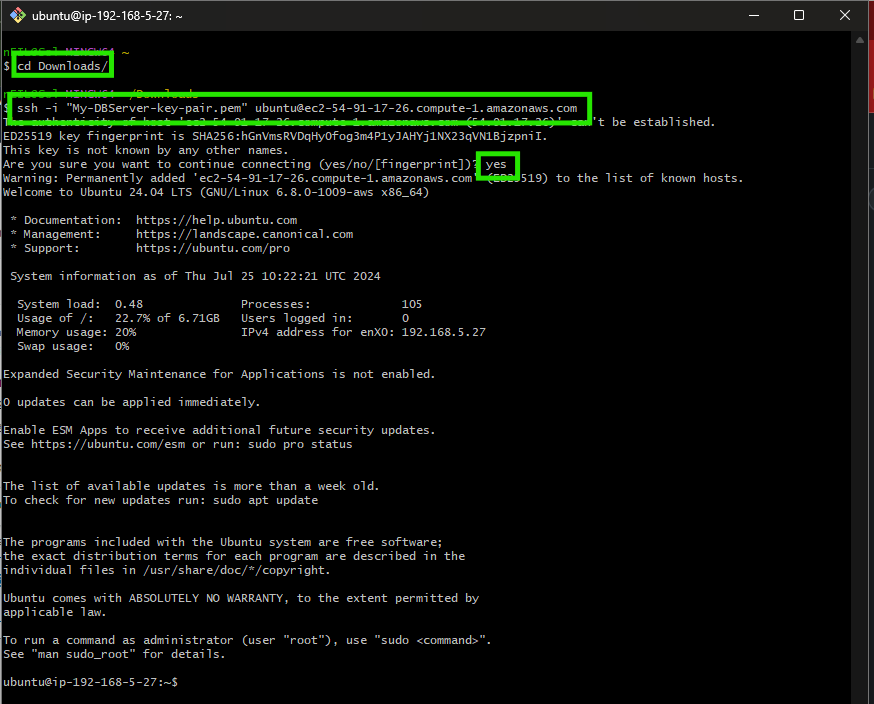Click the highlighted ssh -i key-pair command
874x704 pixels.
pyautogui.click(x=297, y=108)
